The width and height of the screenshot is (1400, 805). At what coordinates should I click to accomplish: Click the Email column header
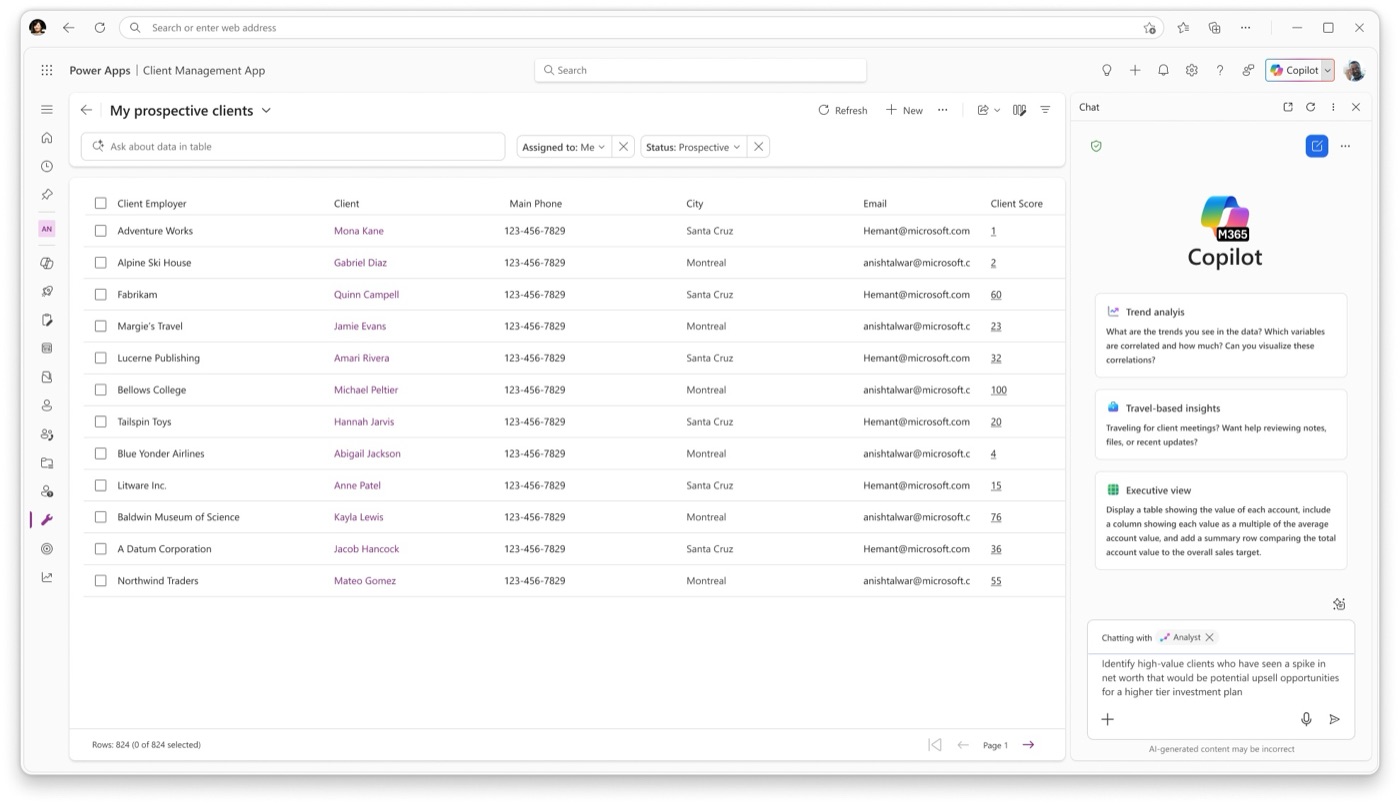(875, 204)
